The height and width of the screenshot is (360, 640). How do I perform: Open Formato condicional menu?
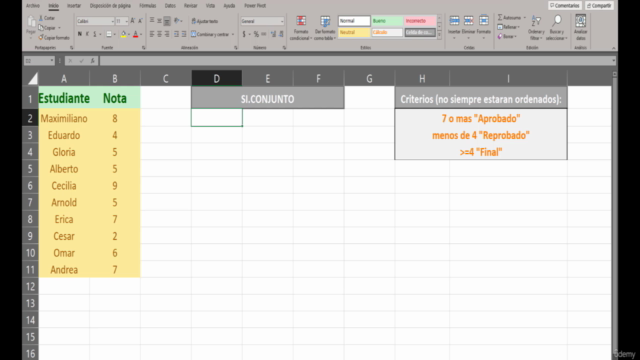pos(301,28)
